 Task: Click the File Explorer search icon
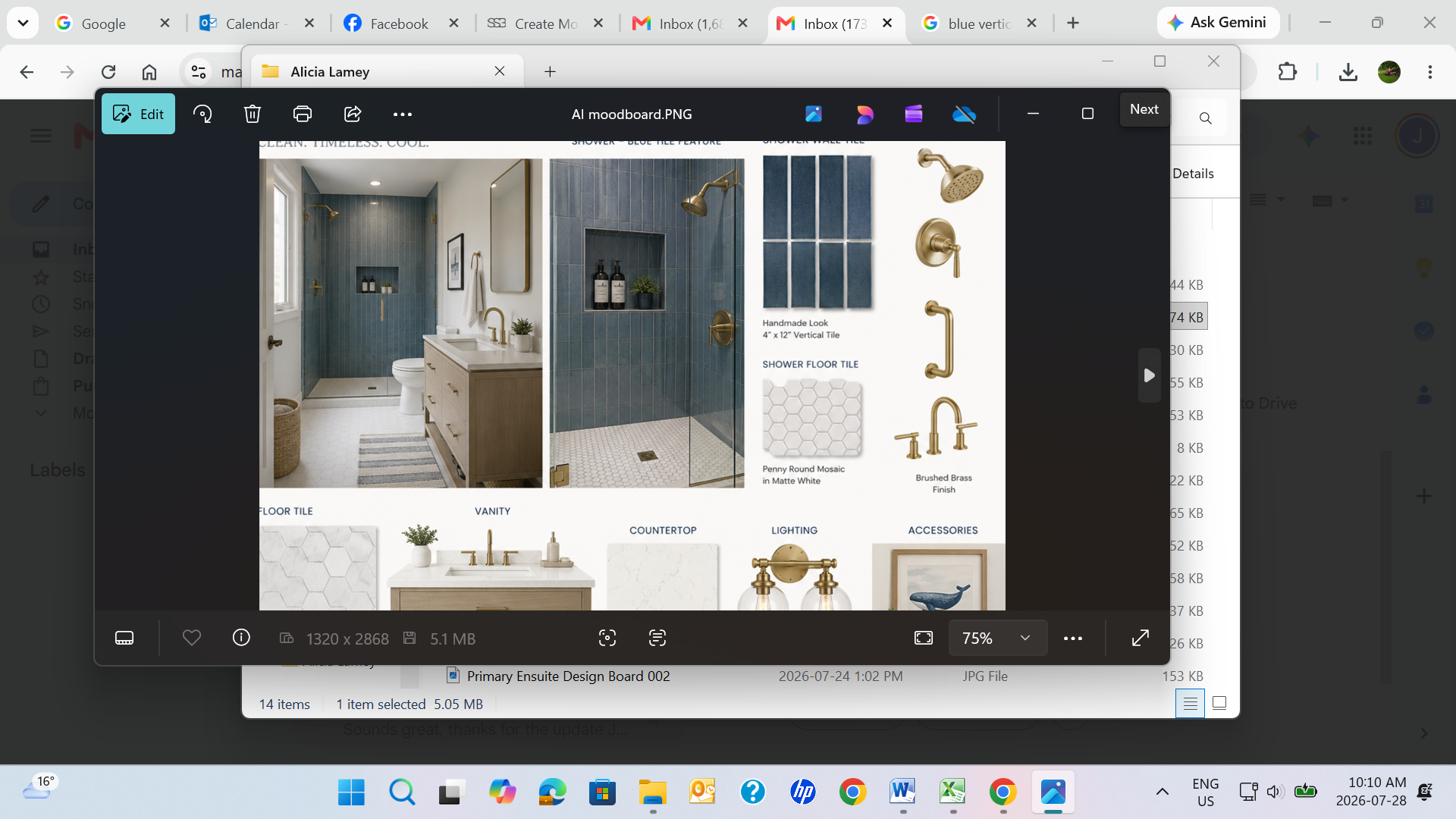coord(1206,118)
